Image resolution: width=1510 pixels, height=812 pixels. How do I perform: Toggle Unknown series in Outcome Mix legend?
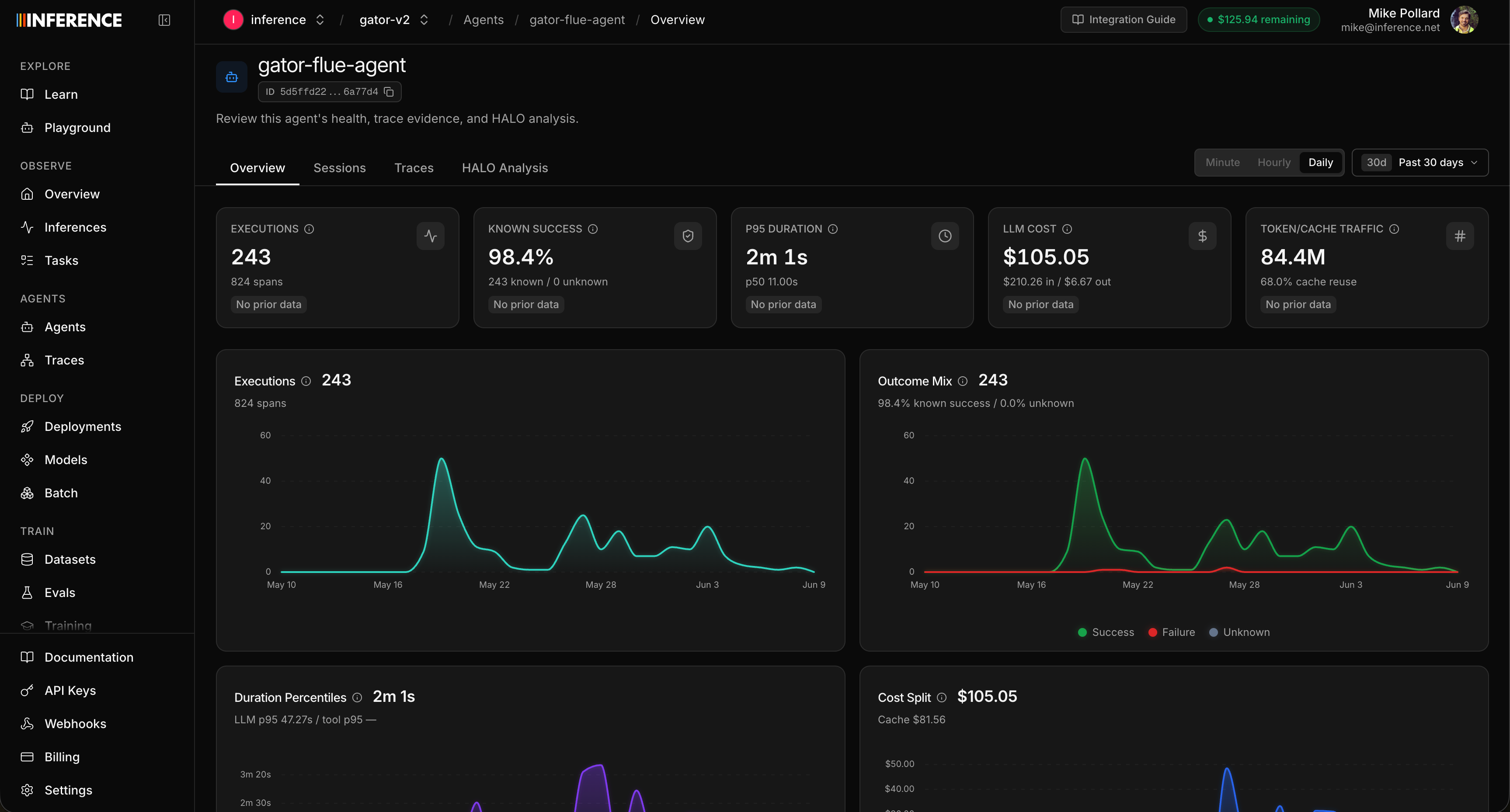tap(1239, 632)
